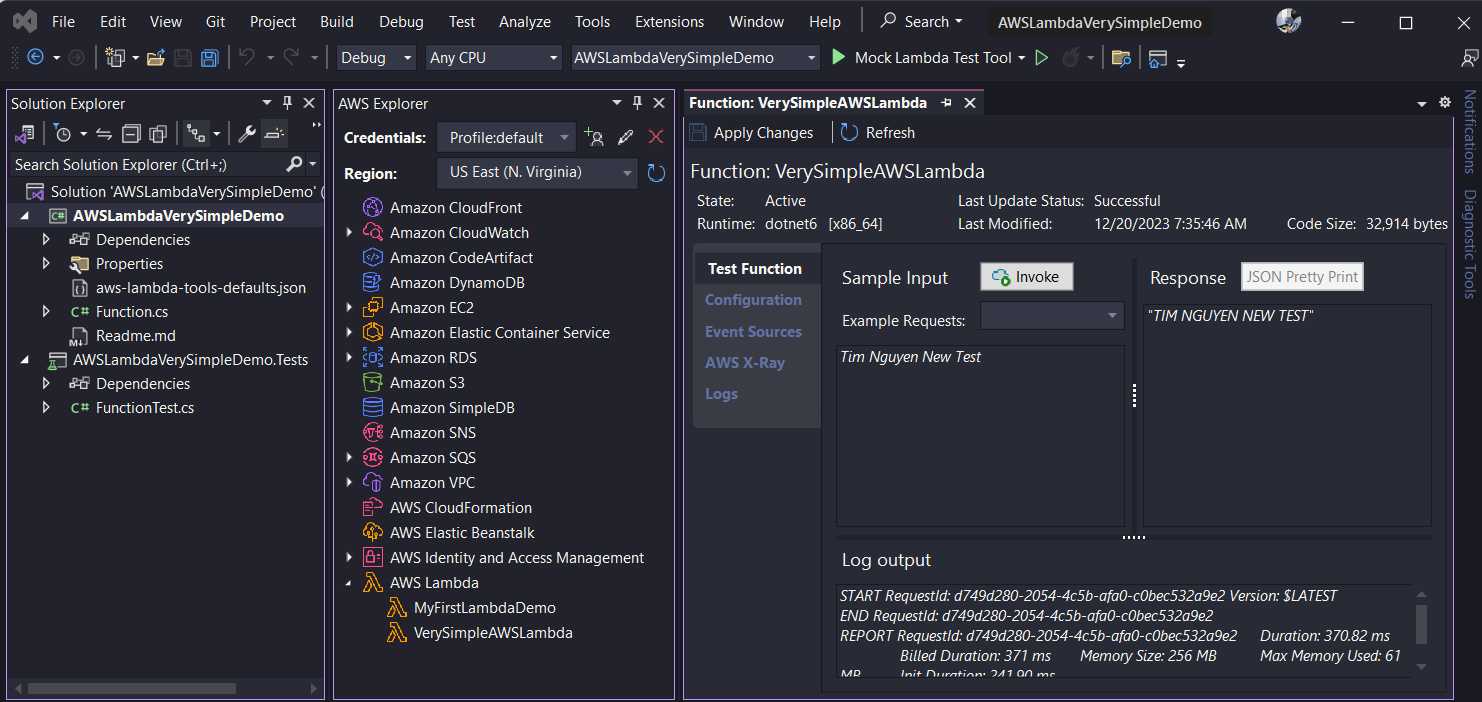This screenshot has height=702, width=1482.
Task: Open Solution Explorer properties wrench icon
Action: click(x=247, y=133)
